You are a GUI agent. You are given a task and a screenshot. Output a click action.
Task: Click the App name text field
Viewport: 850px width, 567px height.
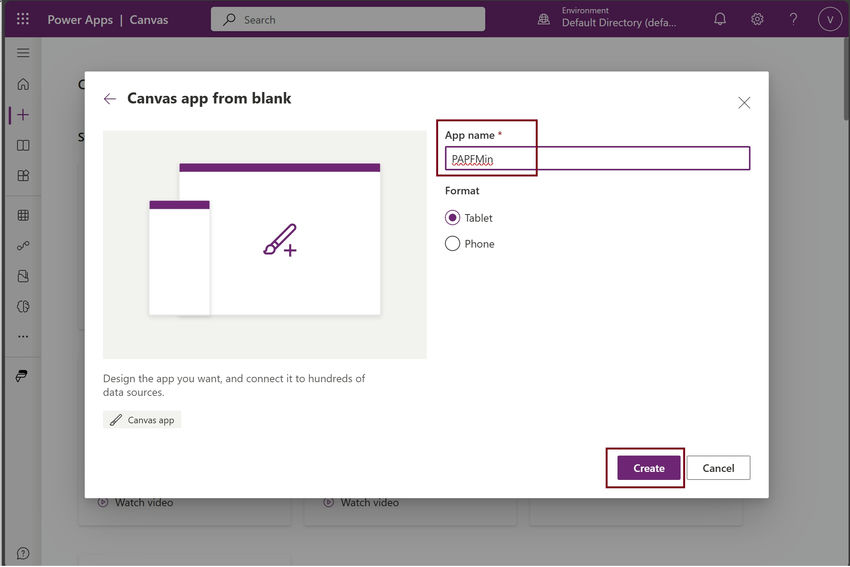(597, 158)
